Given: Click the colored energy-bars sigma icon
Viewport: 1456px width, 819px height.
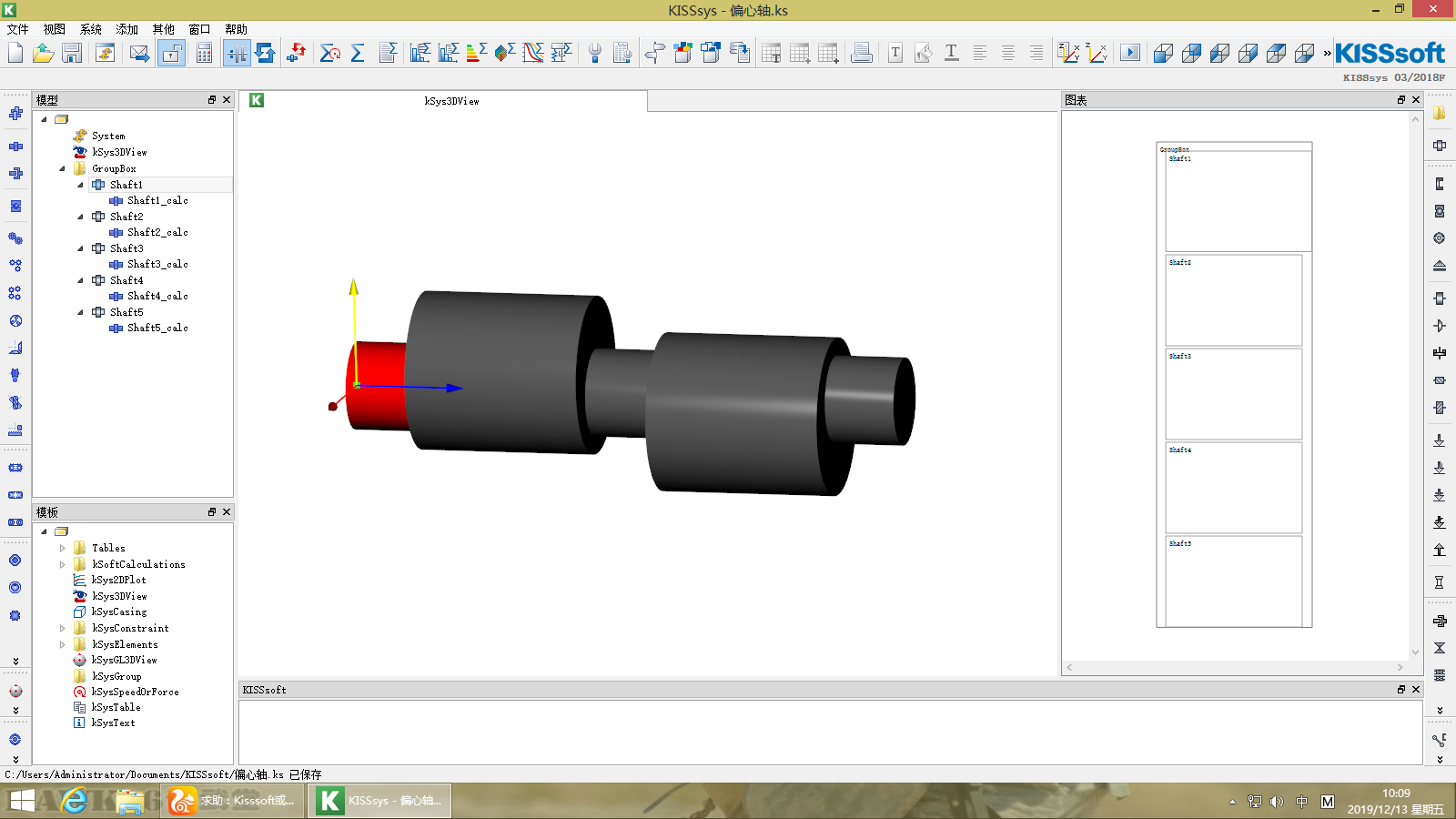Looking at the screenshot, I should click(x=477, y=53).
